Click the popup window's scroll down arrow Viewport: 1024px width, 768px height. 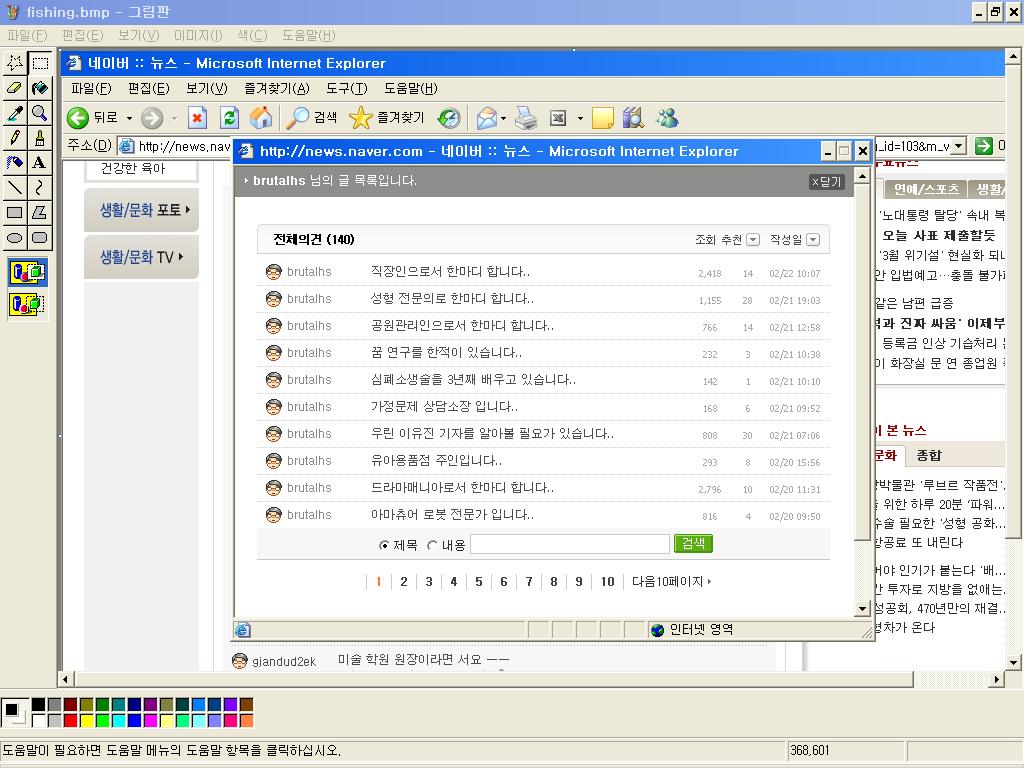click(x=861, y=609)
